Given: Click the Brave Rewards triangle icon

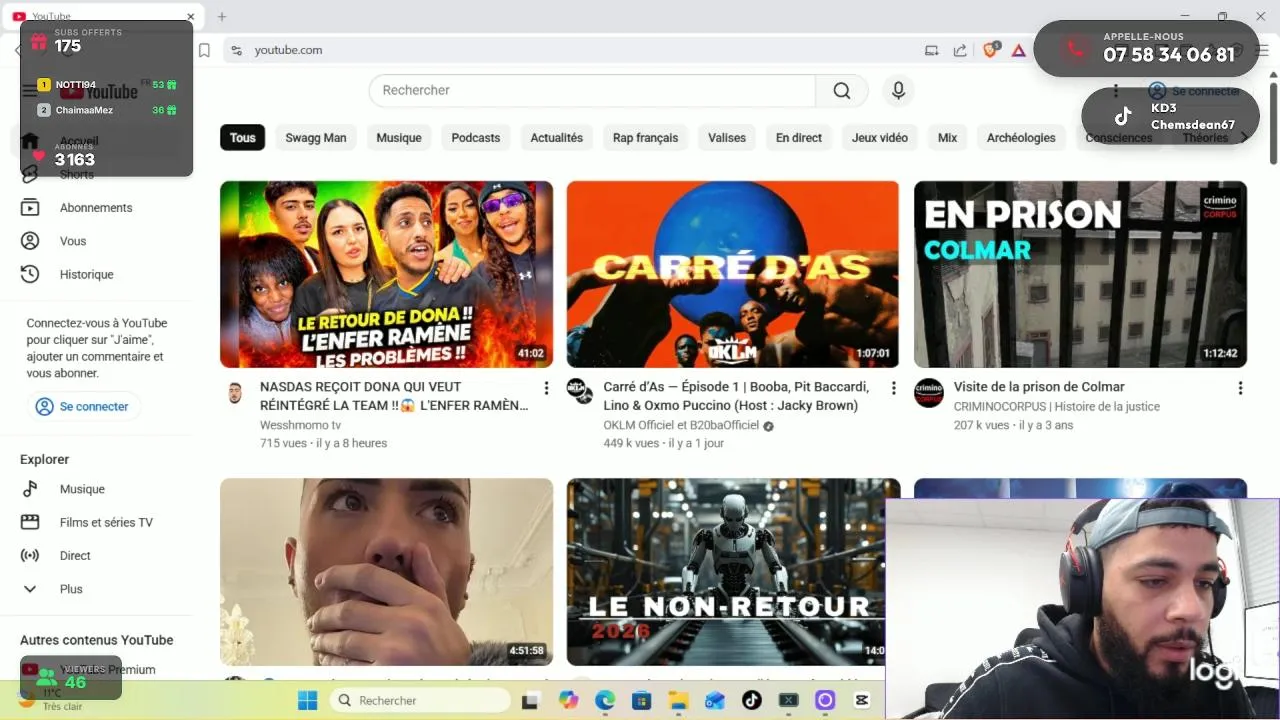Looking at the screenshot, I should [1018, 50].
